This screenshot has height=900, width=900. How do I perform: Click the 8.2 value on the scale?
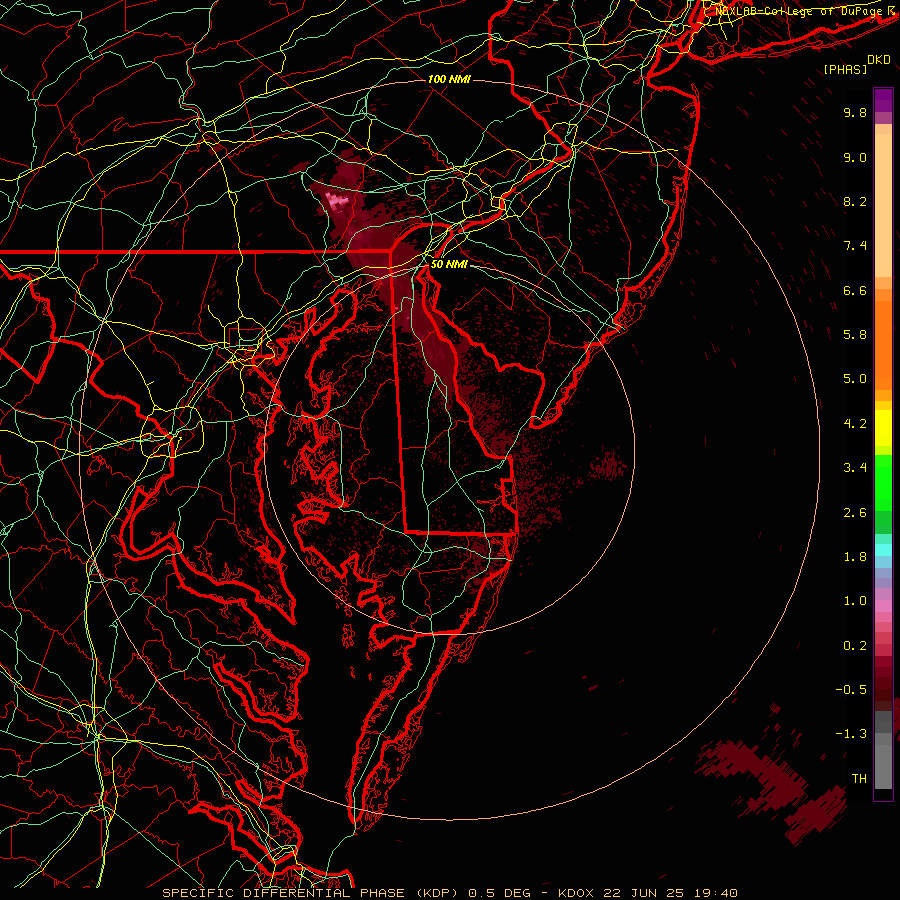pos(855,202)
